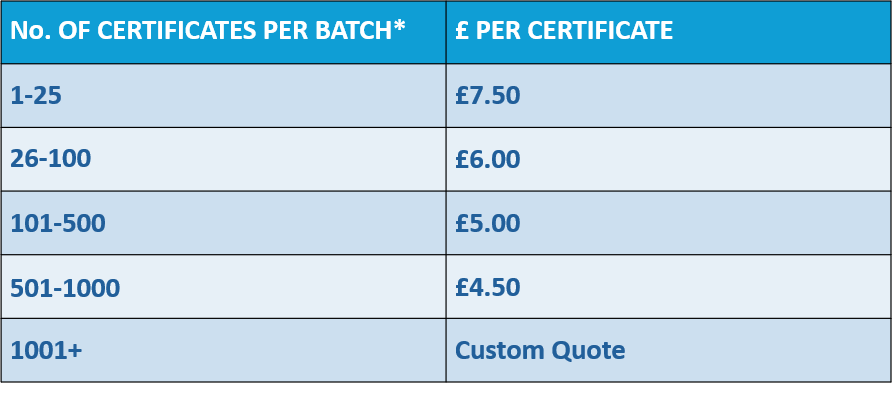Click the pound sign in the header row

pyautogui.click(x=462, y=31)
